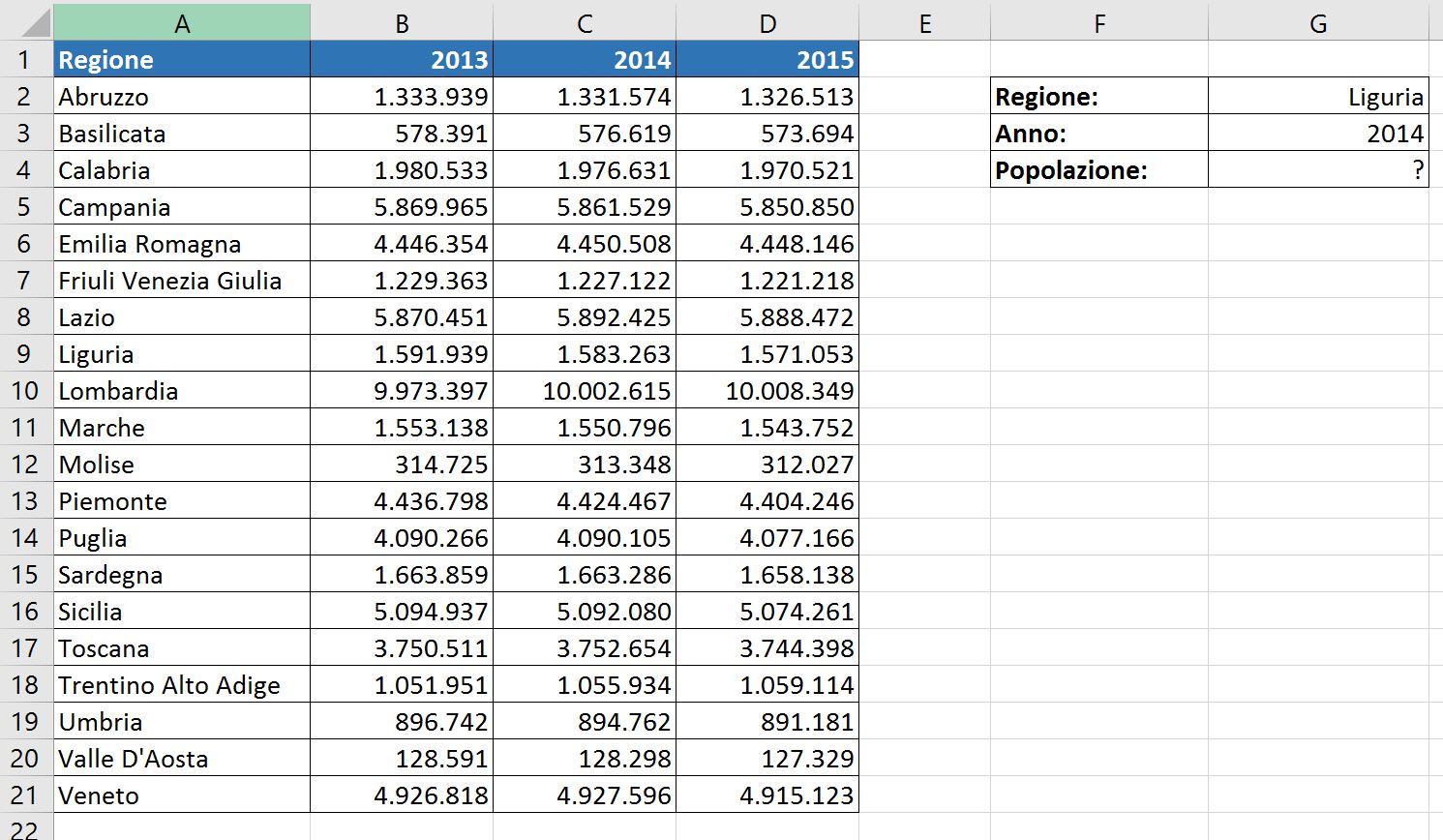Image resolution: width=1443 pixels, height=840 pixels.
Task: Click the 'Regione' header cell
Action: pyautogui.click(x=182, y=60)
